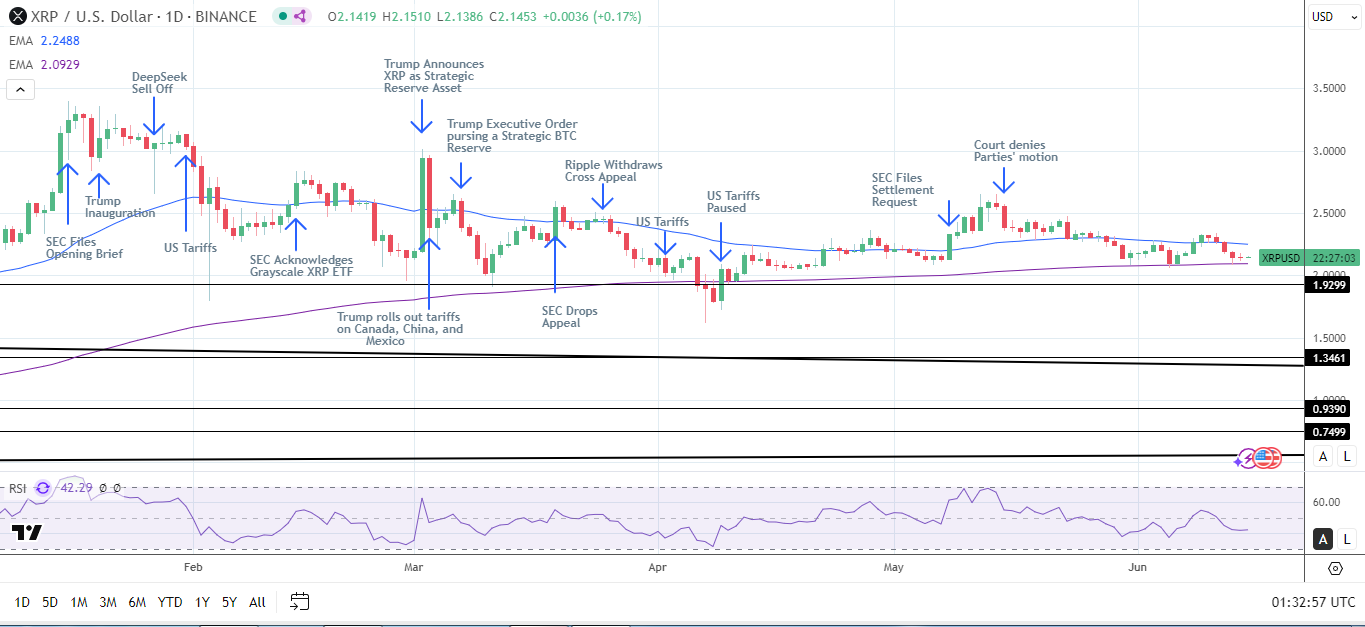Click the Mar label on the time axis

tap(412, 567)
